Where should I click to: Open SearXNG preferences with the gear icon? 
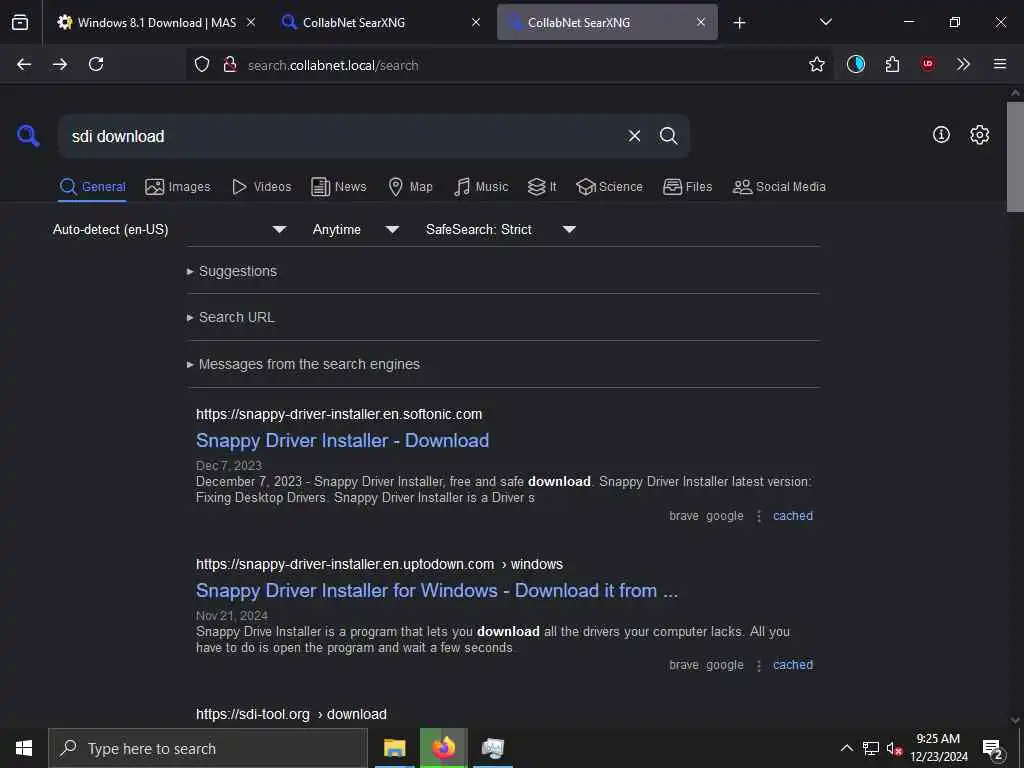pos(980,135)
